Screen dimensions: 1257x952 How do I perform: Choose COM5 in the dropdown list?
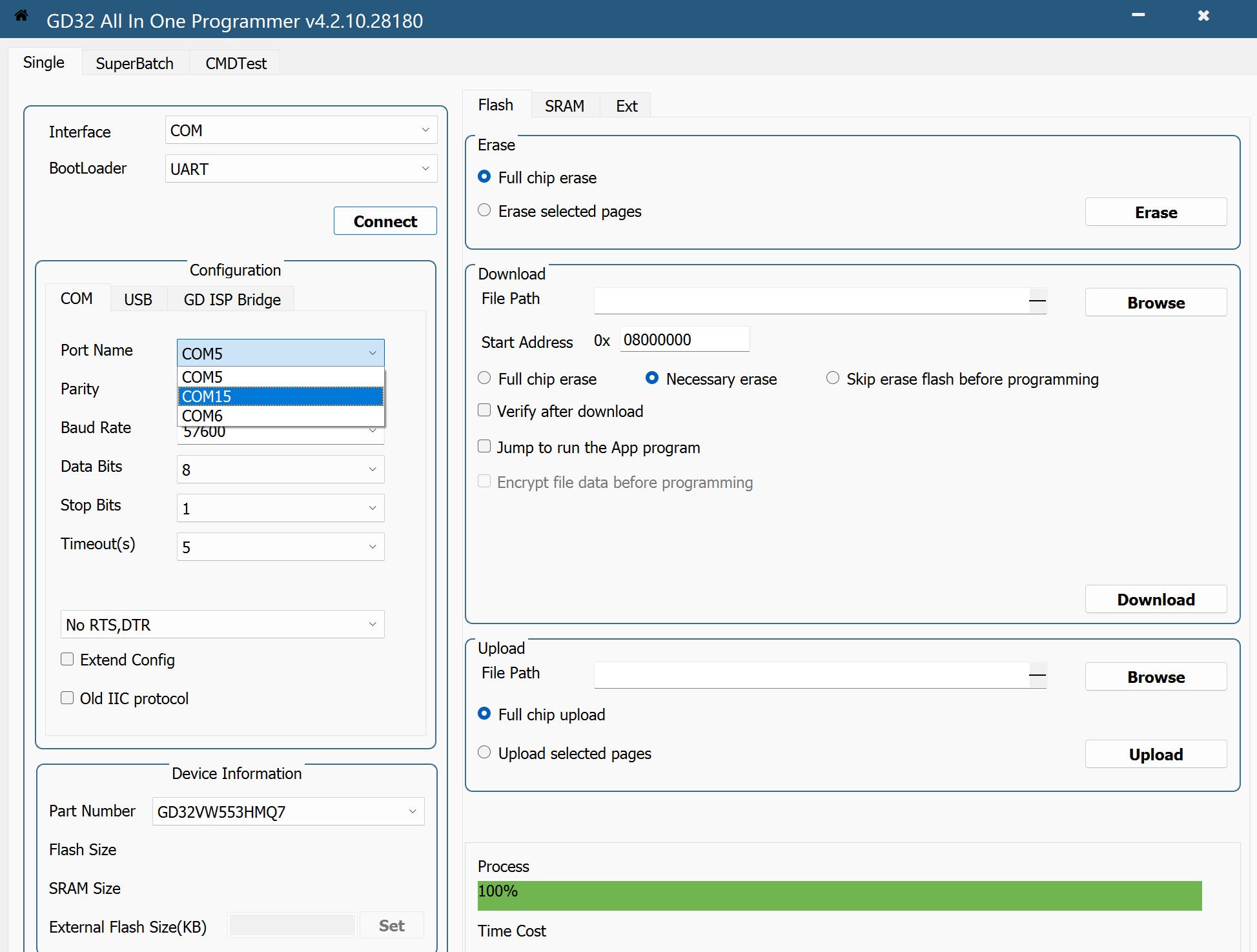pyautogui.click(x=281, y=377)
